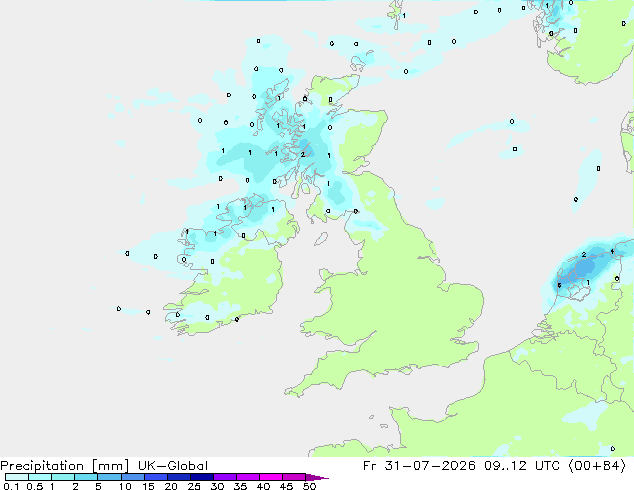Click the 0.1–0.5 mm legend swatch
This screenshot has width=634, height=490.
17,477
